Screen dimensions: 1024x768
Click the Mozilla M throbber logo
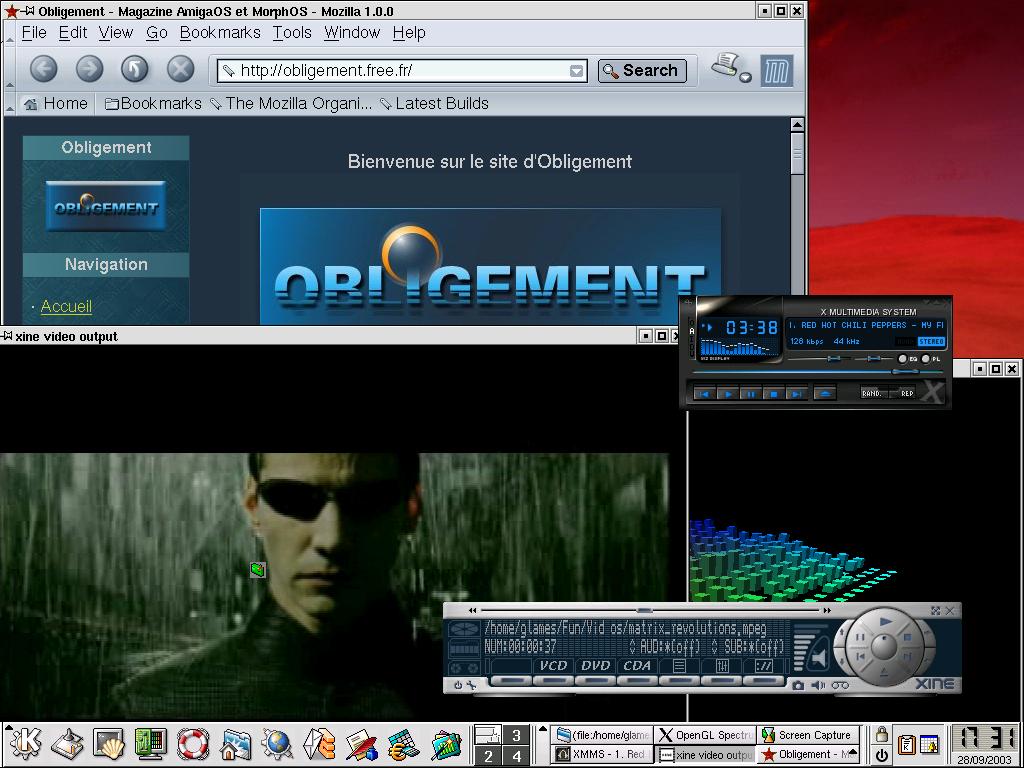(x=777, y=71)
